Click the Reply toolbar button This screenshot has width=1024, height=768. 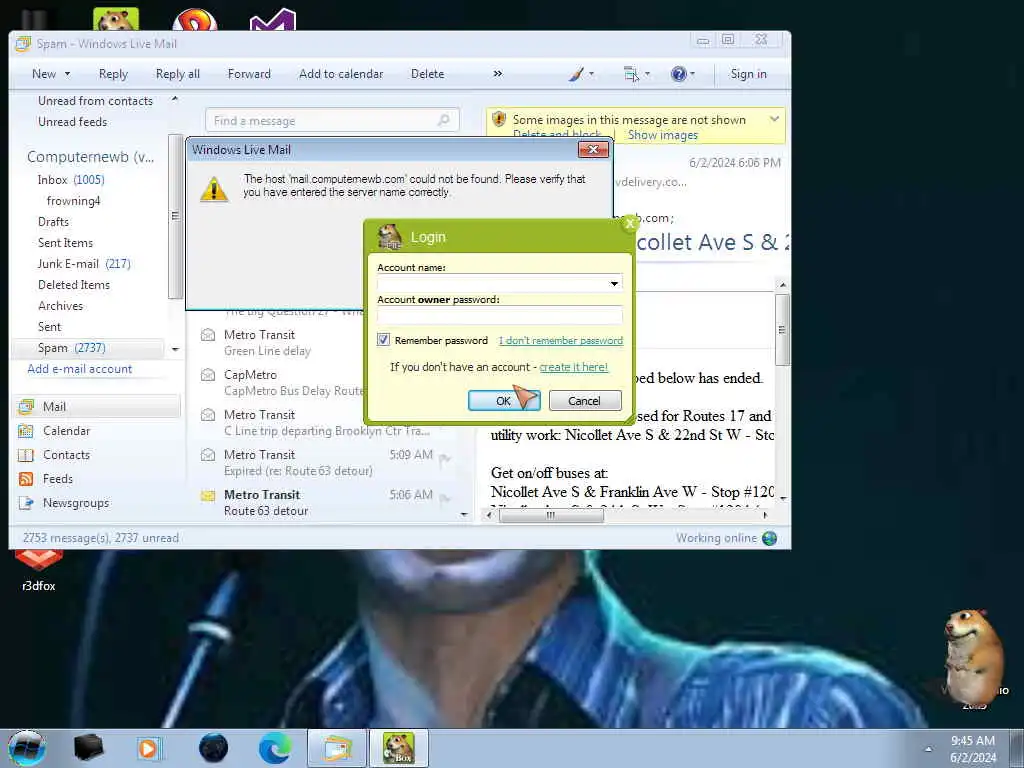(113, 74)
